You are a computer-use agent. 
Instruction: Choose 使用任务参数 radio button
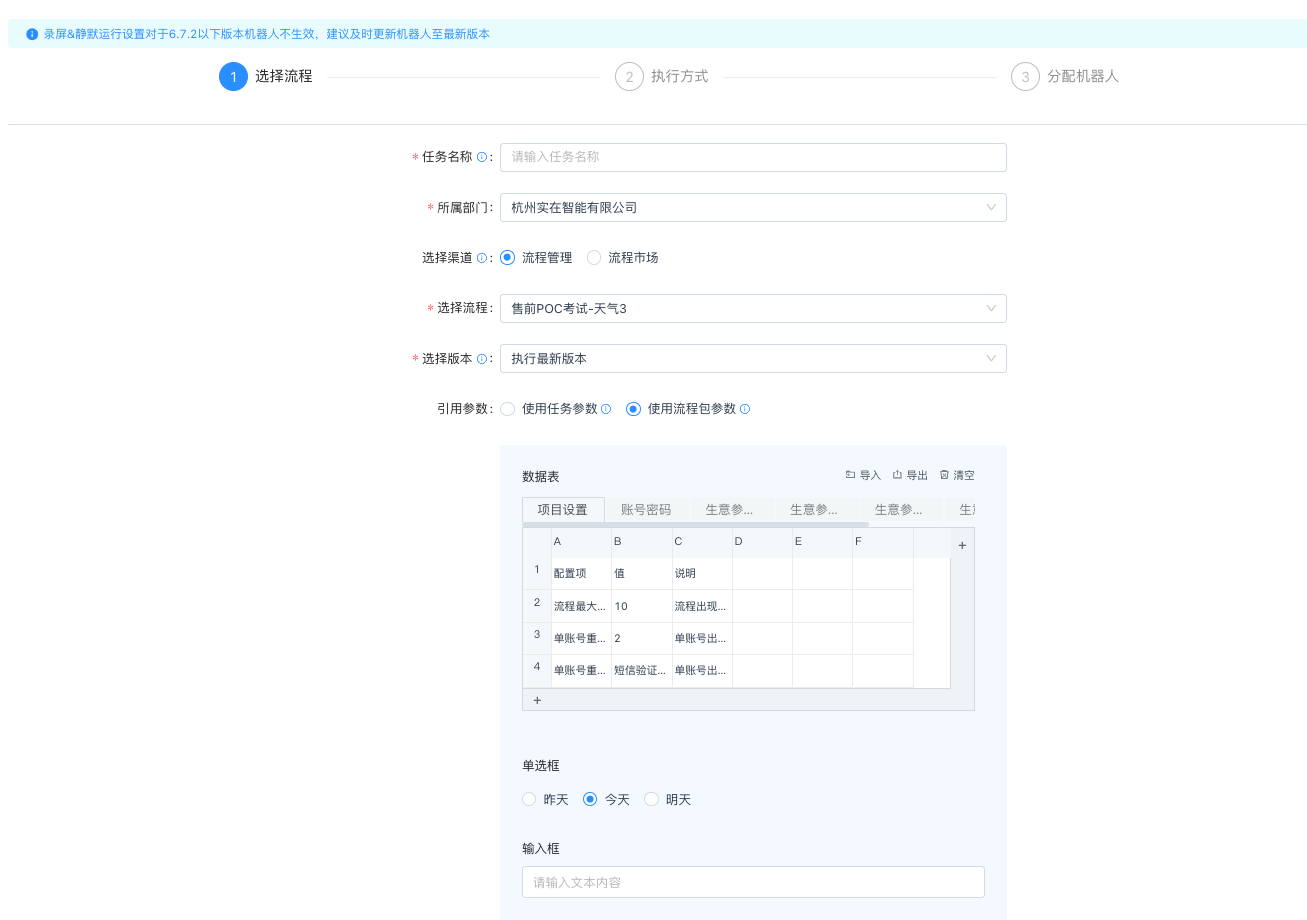pos(508,409)
